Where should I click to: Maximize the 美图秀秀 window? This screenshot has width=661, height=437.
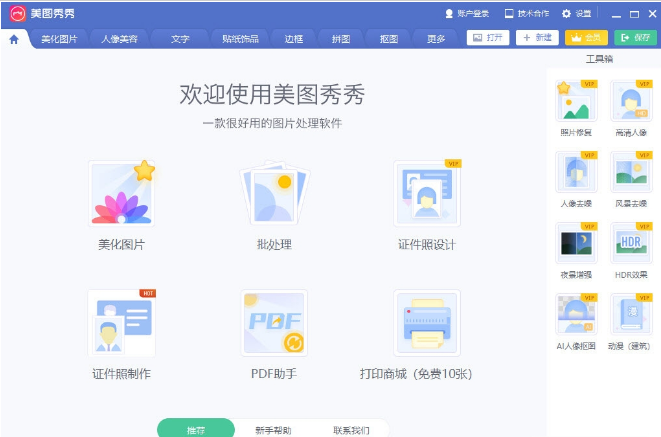pos(634,14)
